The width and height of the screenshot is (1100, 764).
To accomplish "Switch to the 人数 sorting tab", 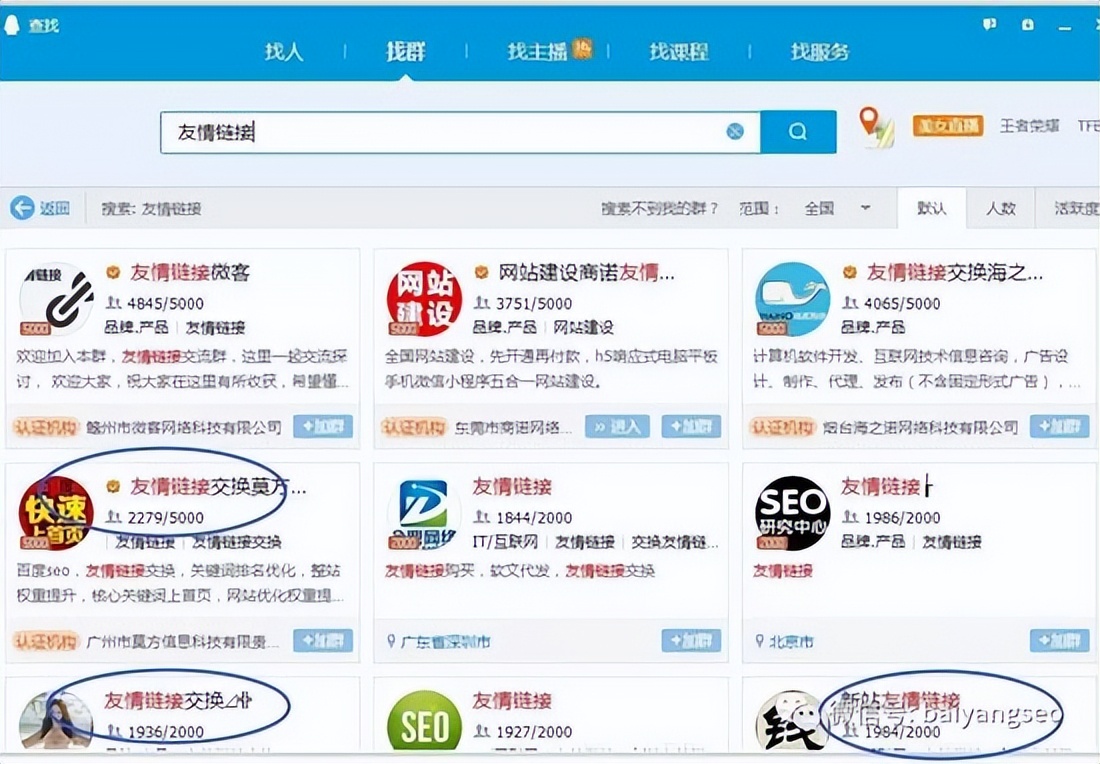I will click(x=1000, y=208).
